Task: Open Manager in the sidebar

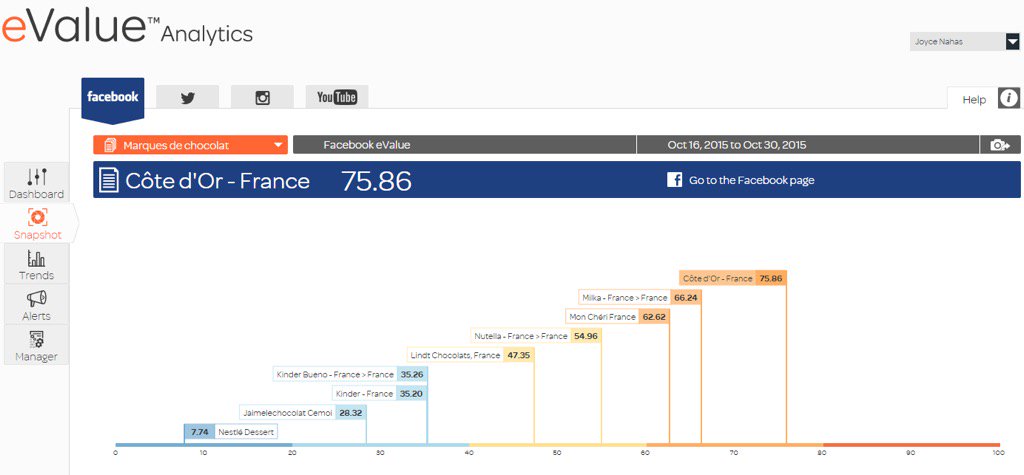Action: [37, 346]
